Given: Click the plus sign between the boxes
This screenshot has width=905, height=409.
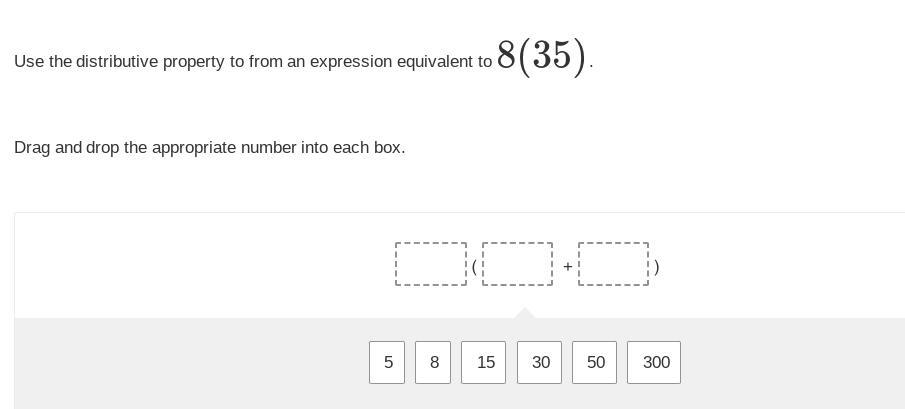Looking at the screenshot, I should coord(567,267).
